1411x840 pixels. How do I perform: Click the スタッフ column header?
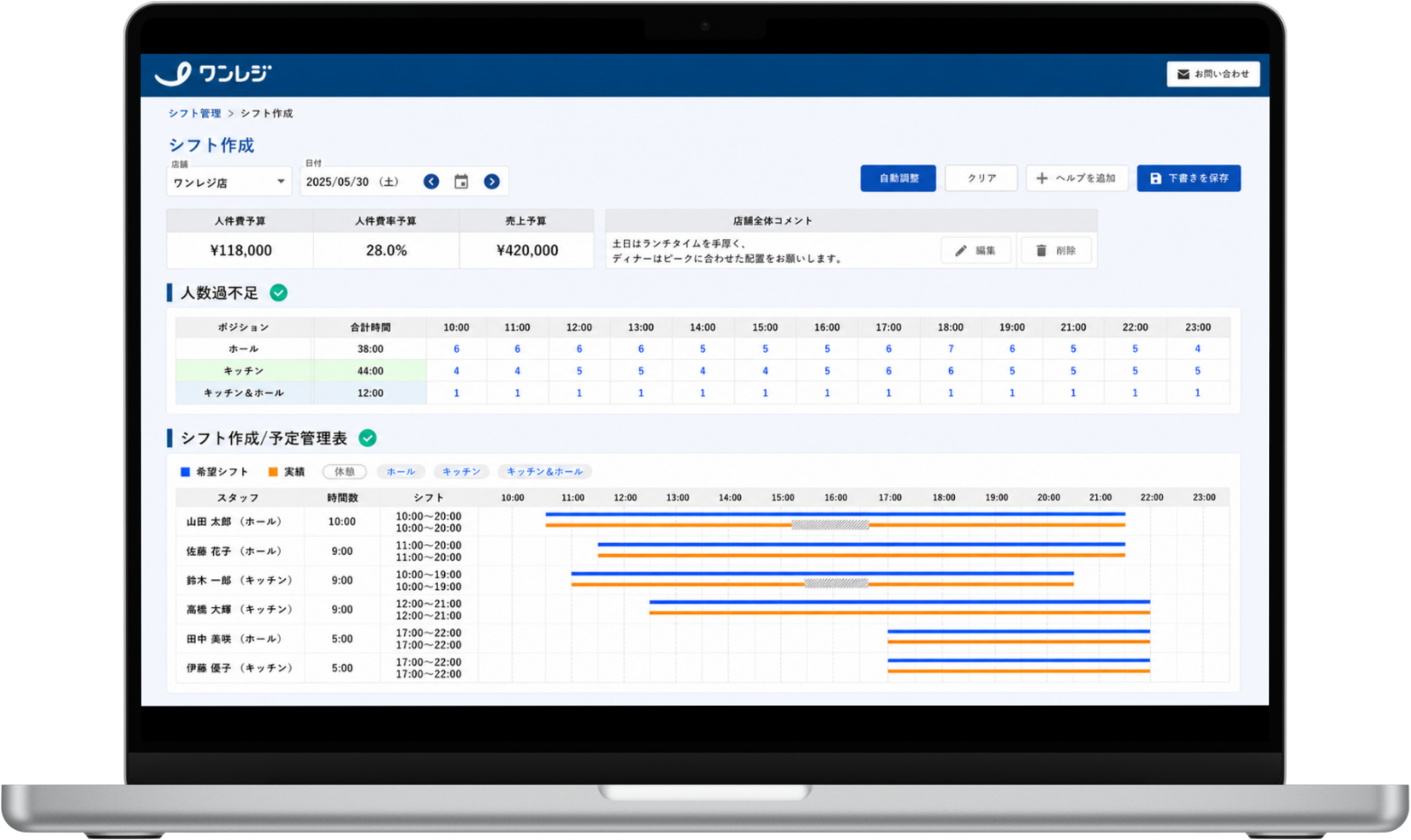238,498
